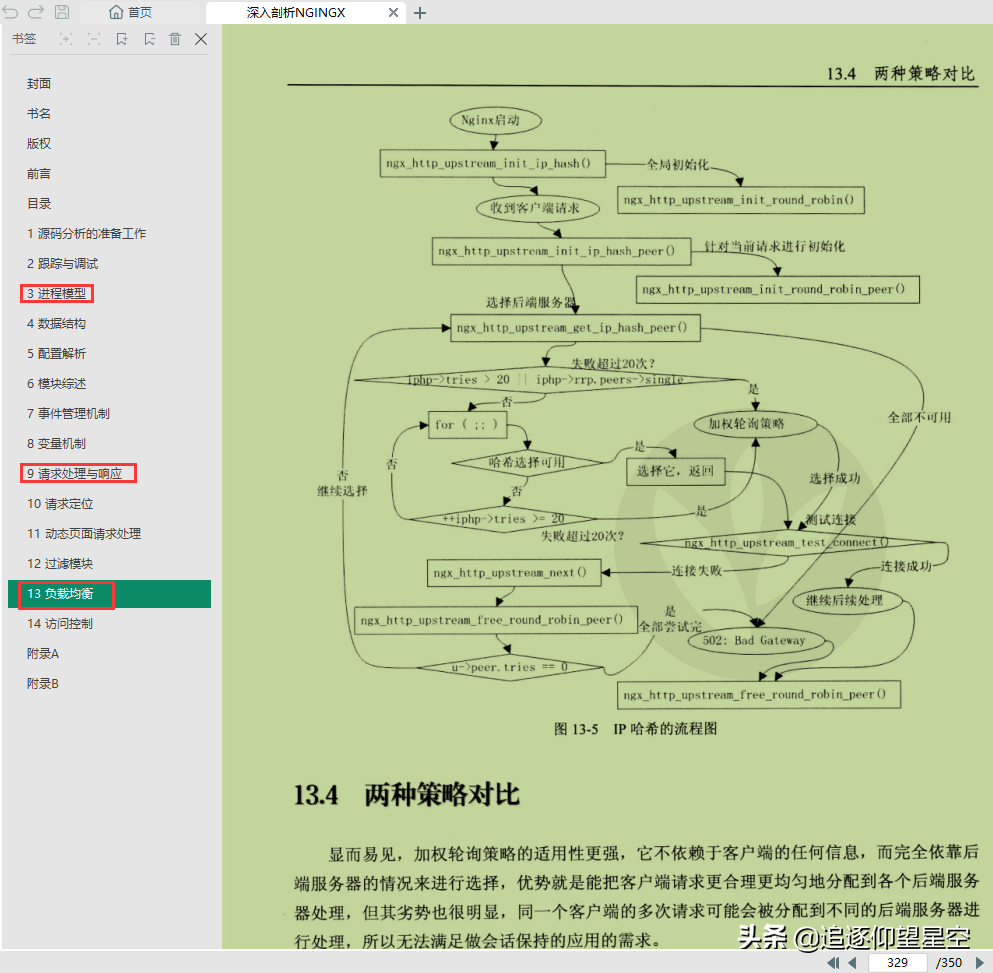The width and height of the screenshot is (993, 973).
Task: Click flowchart box ngx_http_upstream_init_round_robin_peer()
Action: point(778,289)
